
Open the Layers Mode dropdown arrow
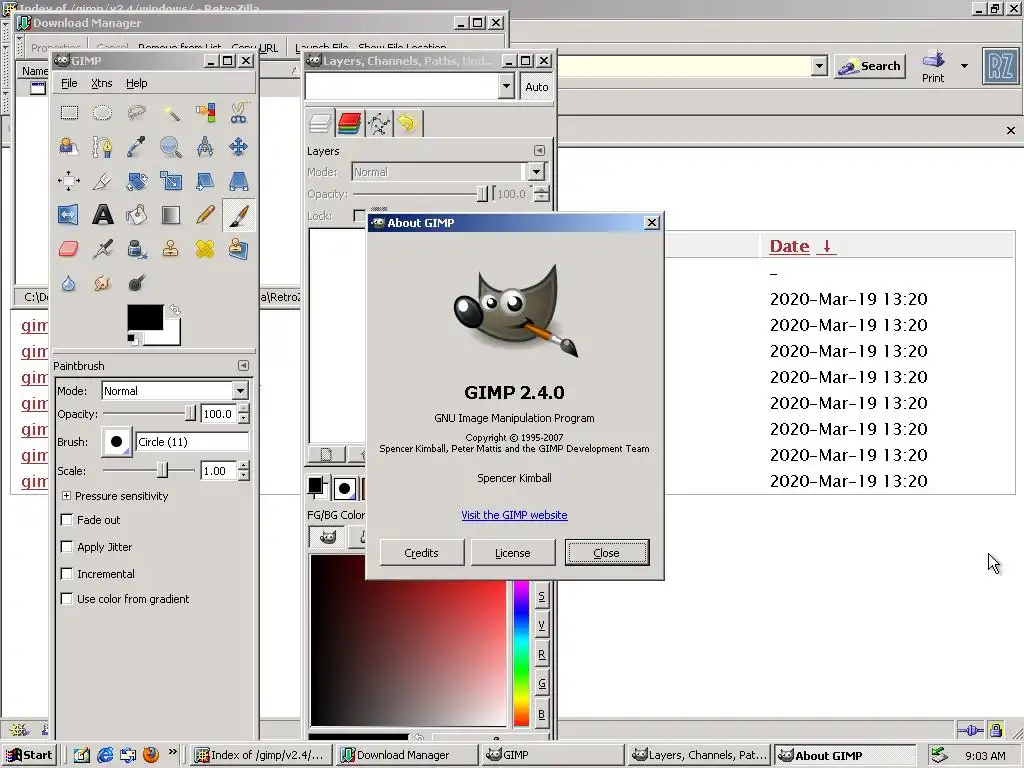[536, 172]
